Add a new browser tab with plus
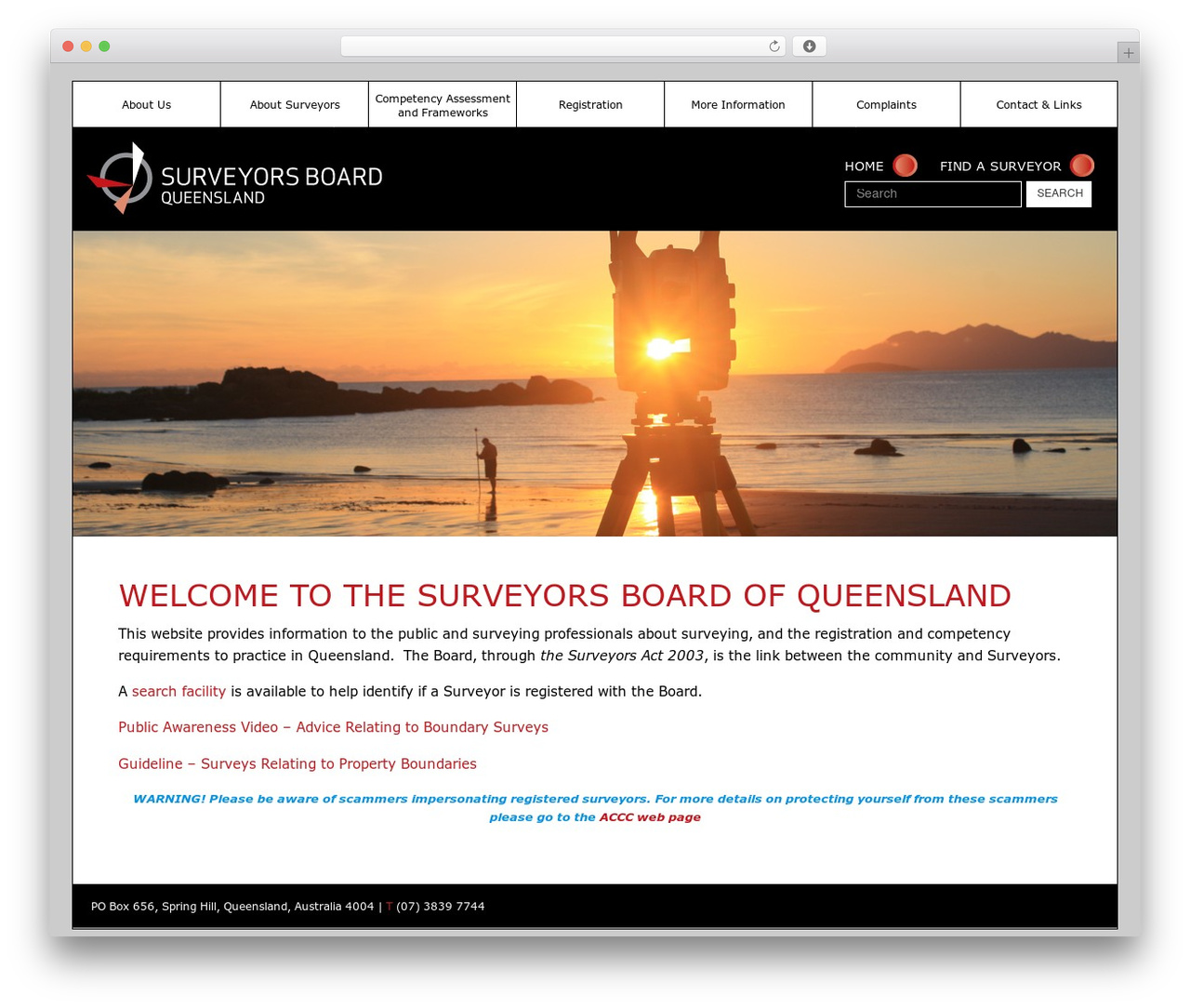Image resolution: width=1190 pixels, height=1008 pixels. coord(1128,53)
